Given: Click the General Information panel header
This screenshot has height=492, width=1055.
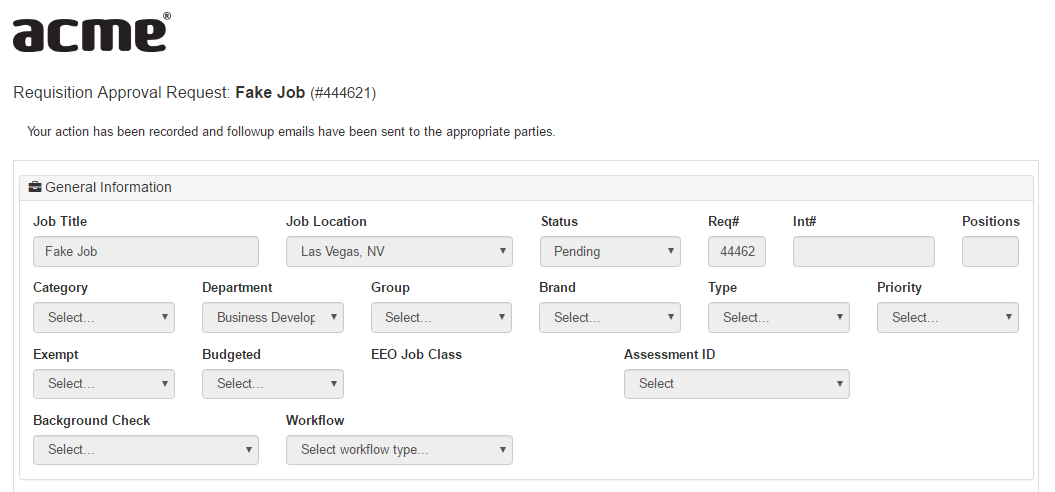Looking at the screenshot, I should pyautogui.click(x=525, y=187).
